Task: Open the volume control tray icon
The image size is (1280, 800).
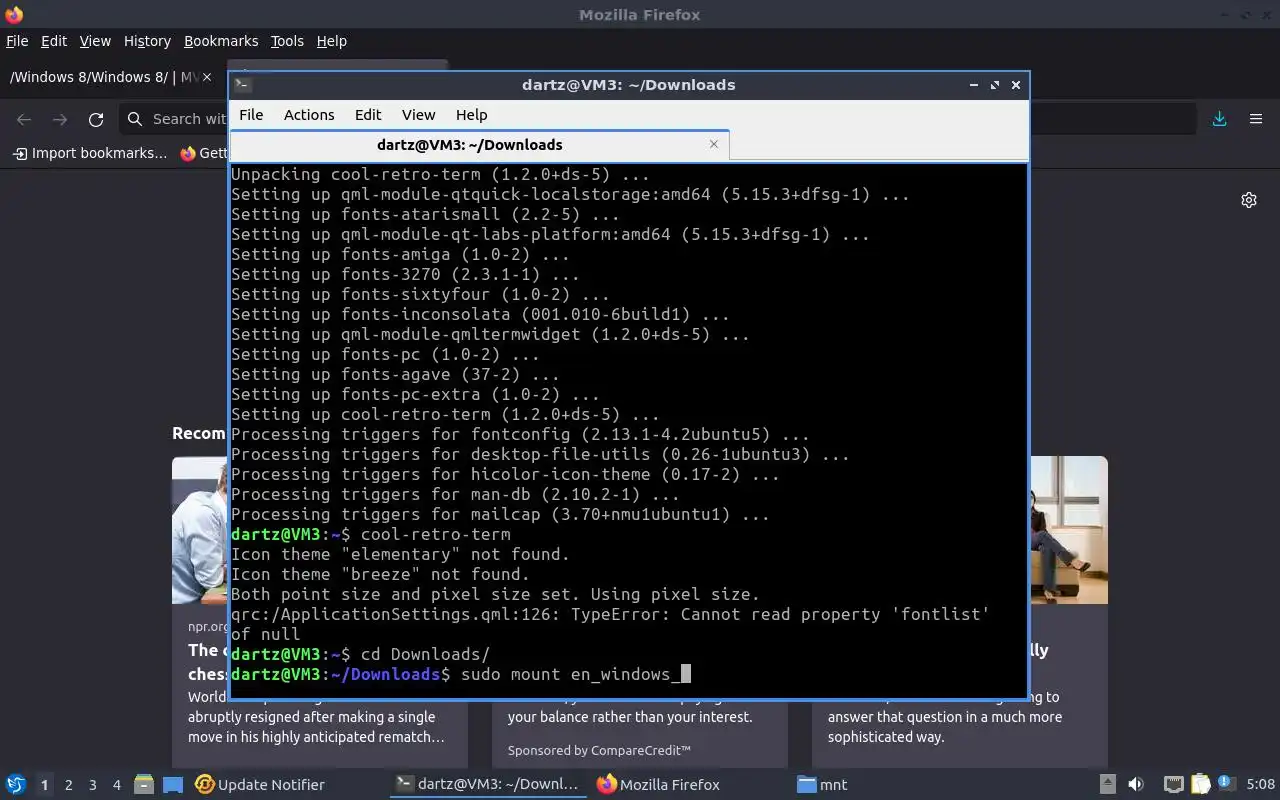Action: (x=1136, y=785)
